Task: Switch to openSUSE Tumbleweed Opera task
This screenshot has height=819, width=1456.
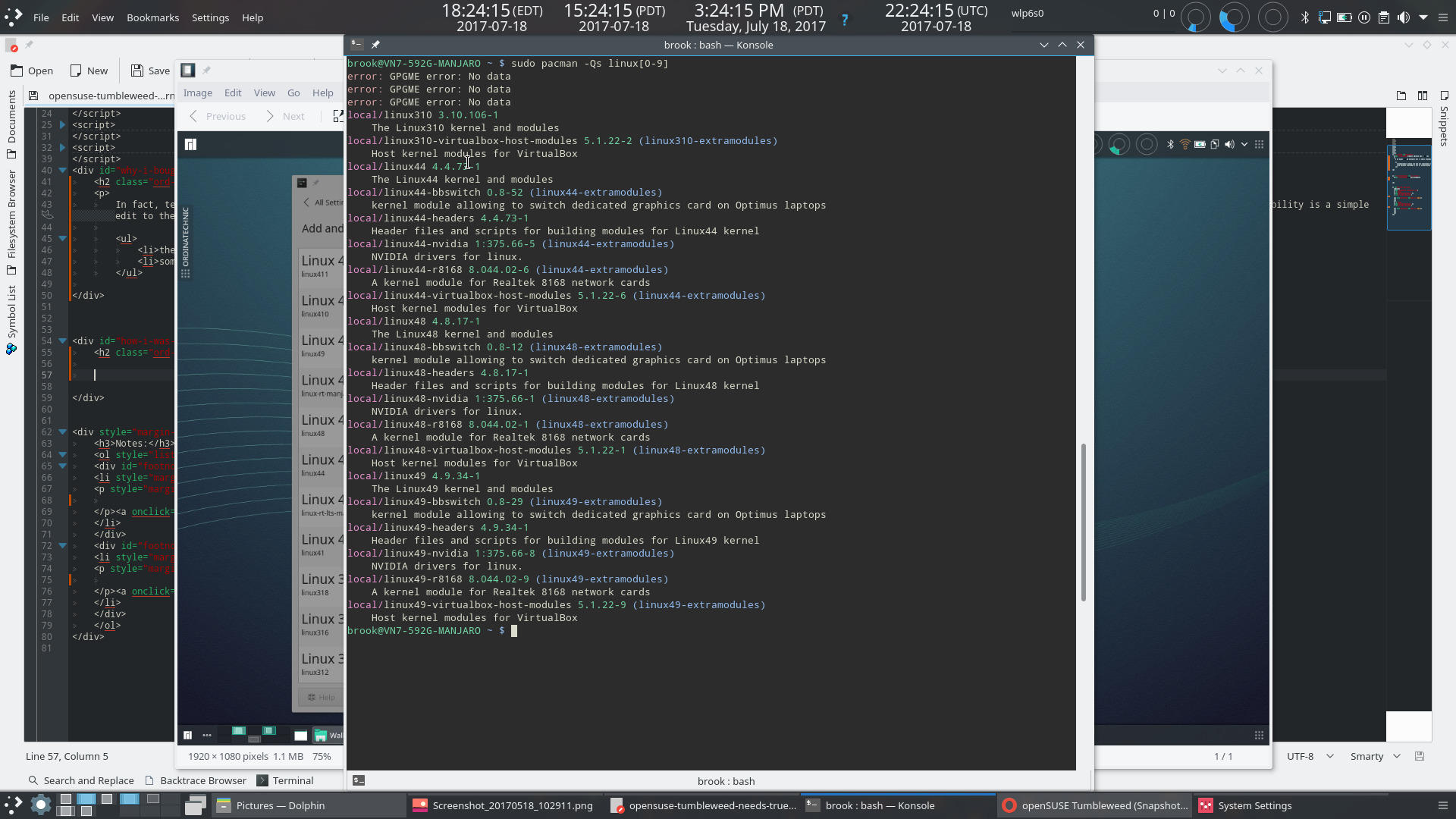Action: pyautogui.click(x=1094, y=805)
